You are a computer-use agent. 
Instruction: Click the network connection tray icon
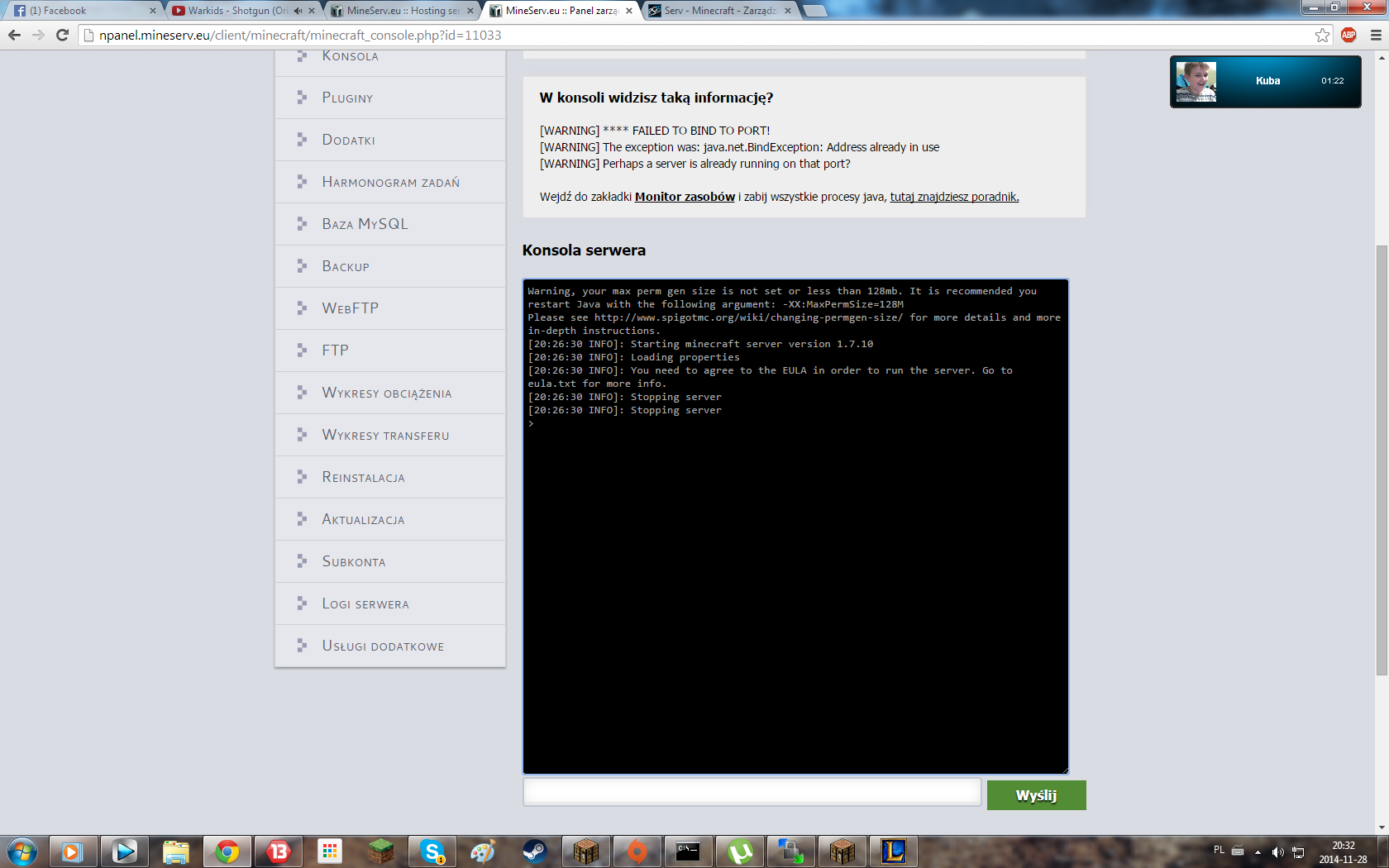1298,852
